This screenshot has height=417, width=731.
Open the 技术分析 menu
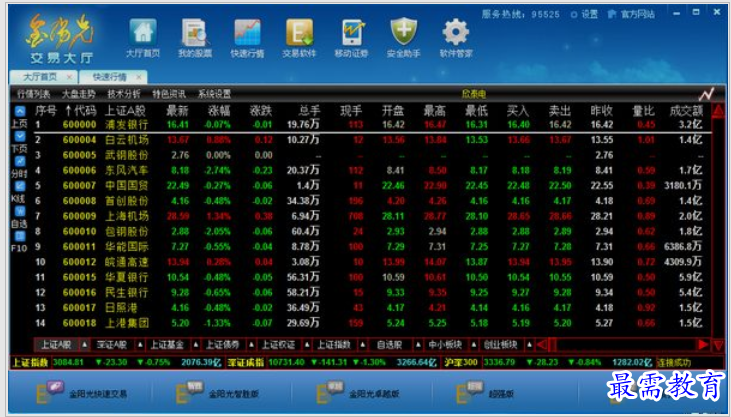click(124, 94)
